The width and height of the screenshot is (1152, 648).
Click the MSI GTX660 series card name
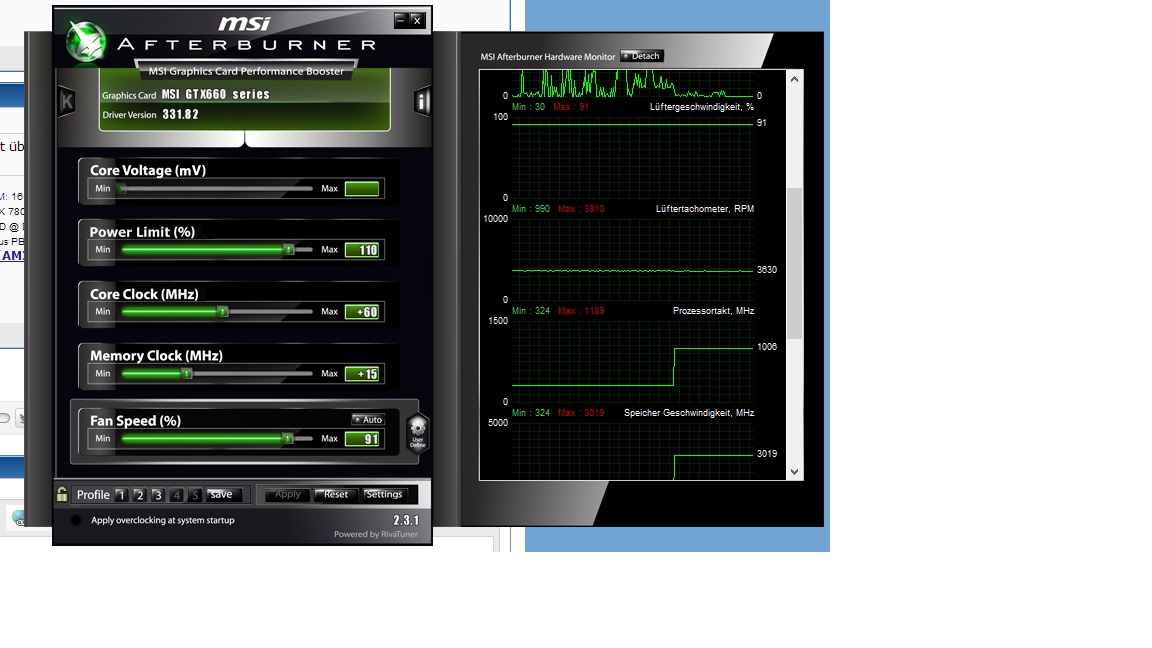(x=215, y=94)
